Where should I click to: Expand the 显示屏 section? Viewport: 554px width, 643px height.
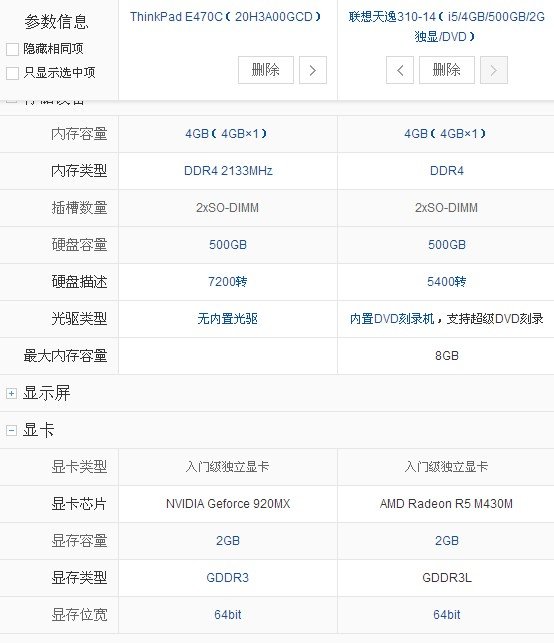click(x=11, y=393)
